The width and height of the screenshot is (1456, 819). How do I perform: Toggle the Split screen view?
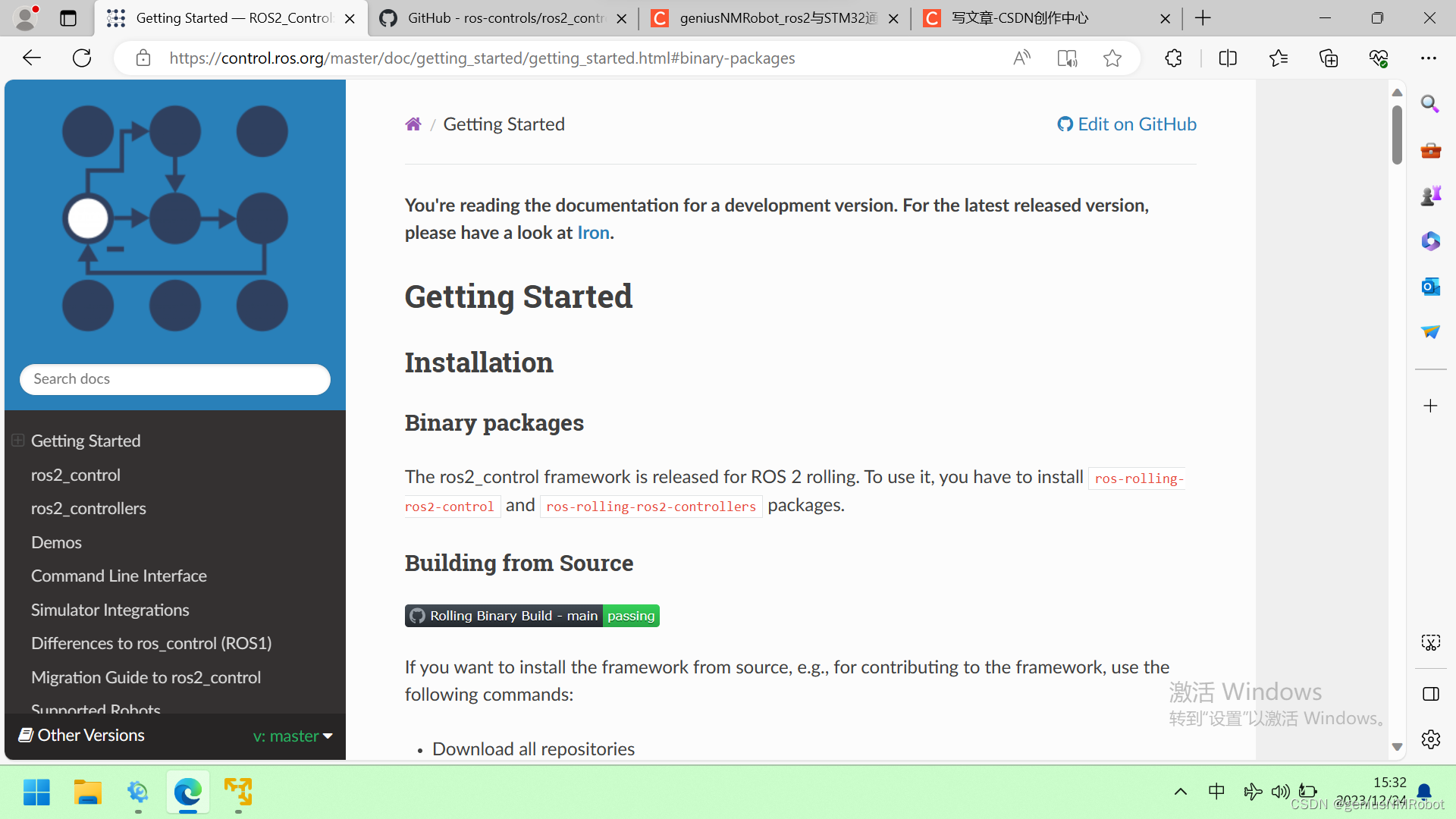pyautogui.click(x=1228, y=58)
